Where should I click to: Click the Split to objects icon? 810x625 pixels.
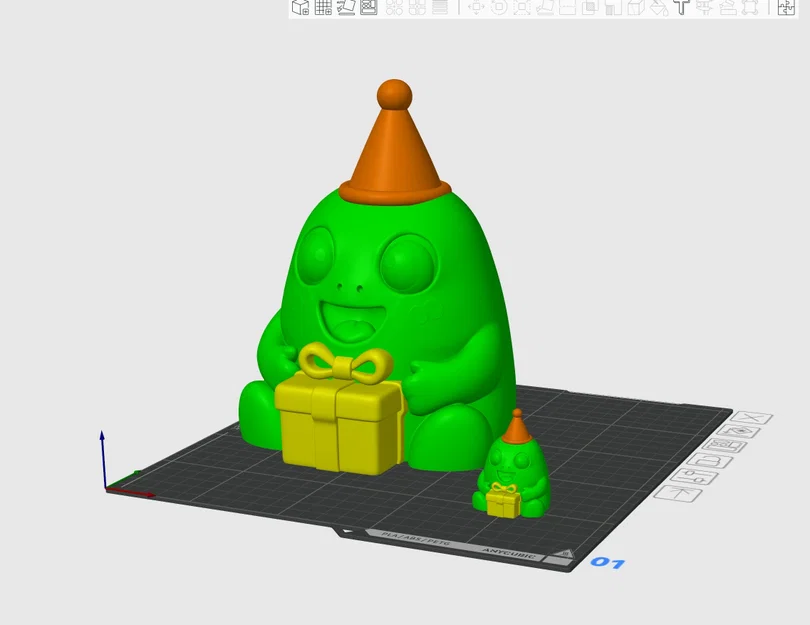394,7
